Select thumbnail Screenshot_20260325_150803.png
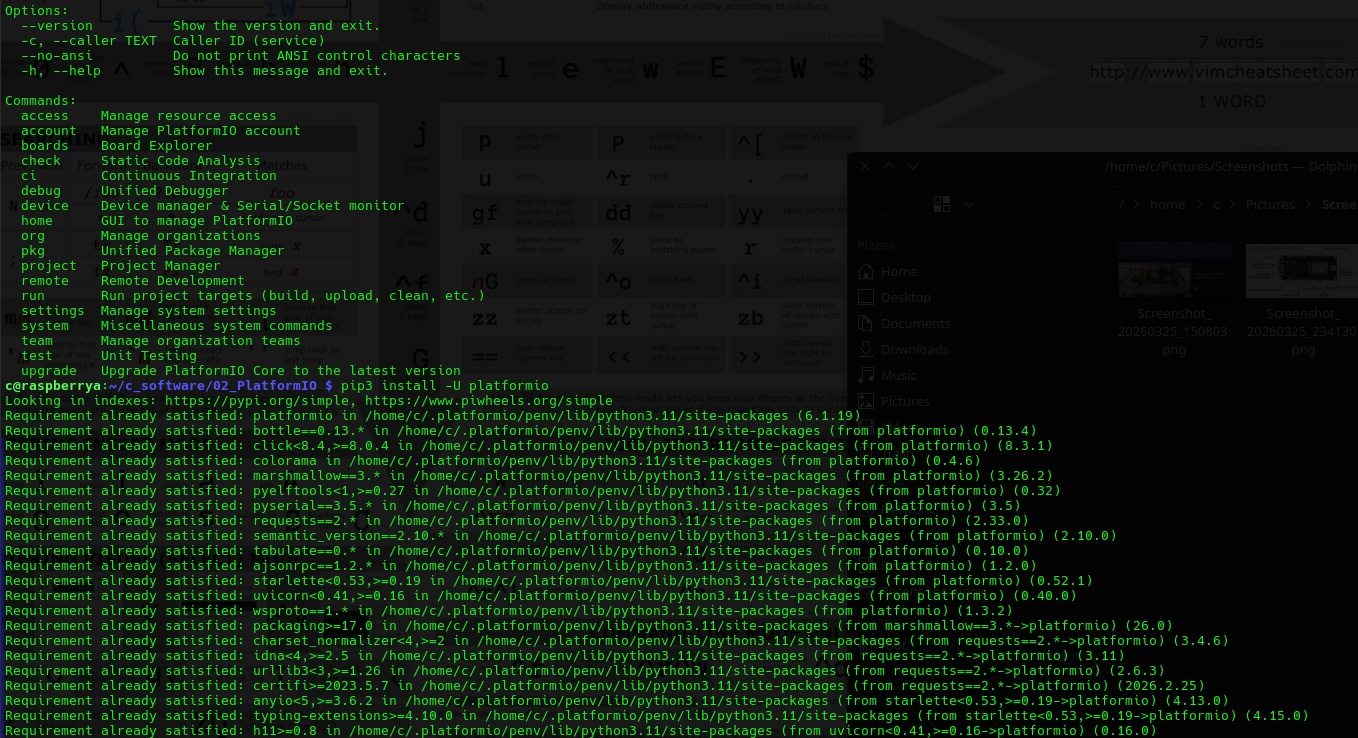Image resolution: width=1358 pixels, height=738 pixels. pyautogui.click(x=1173, y=270)
